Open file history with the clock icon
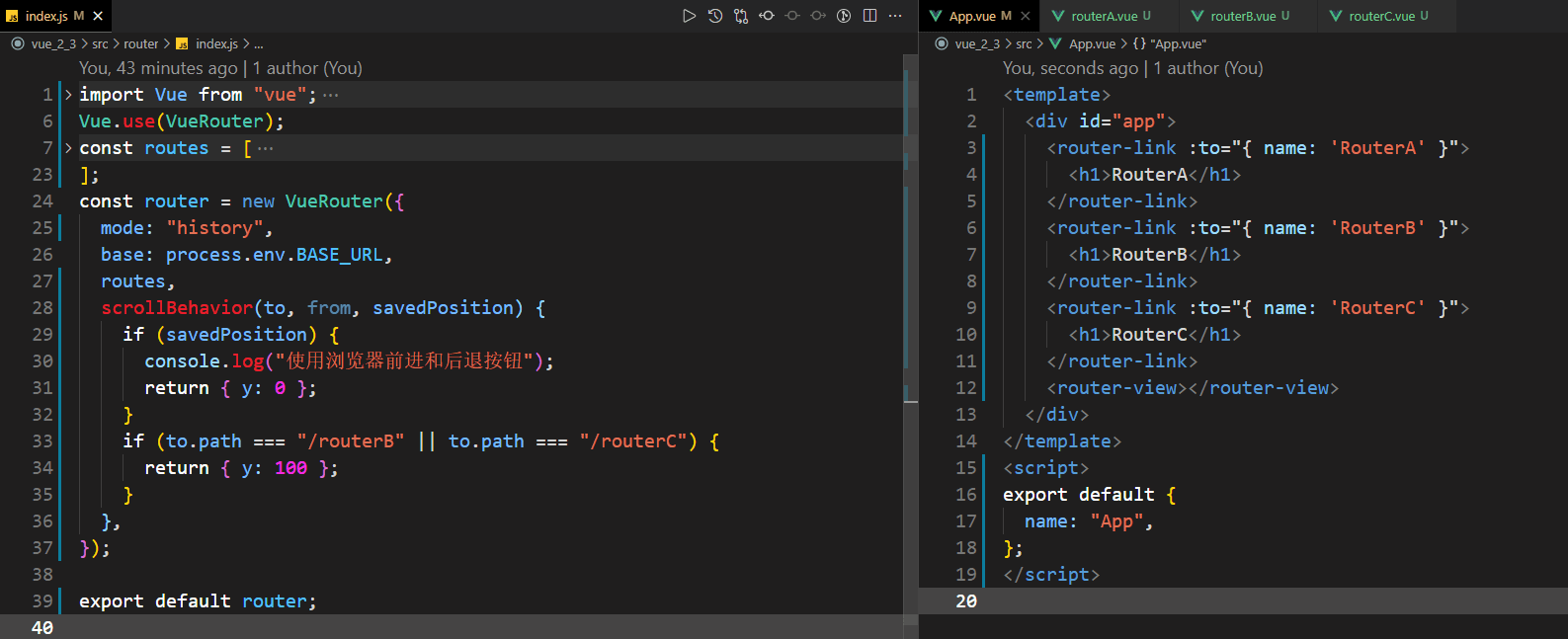The width and height of the screenshot is (1568, 639). [715, 16]
